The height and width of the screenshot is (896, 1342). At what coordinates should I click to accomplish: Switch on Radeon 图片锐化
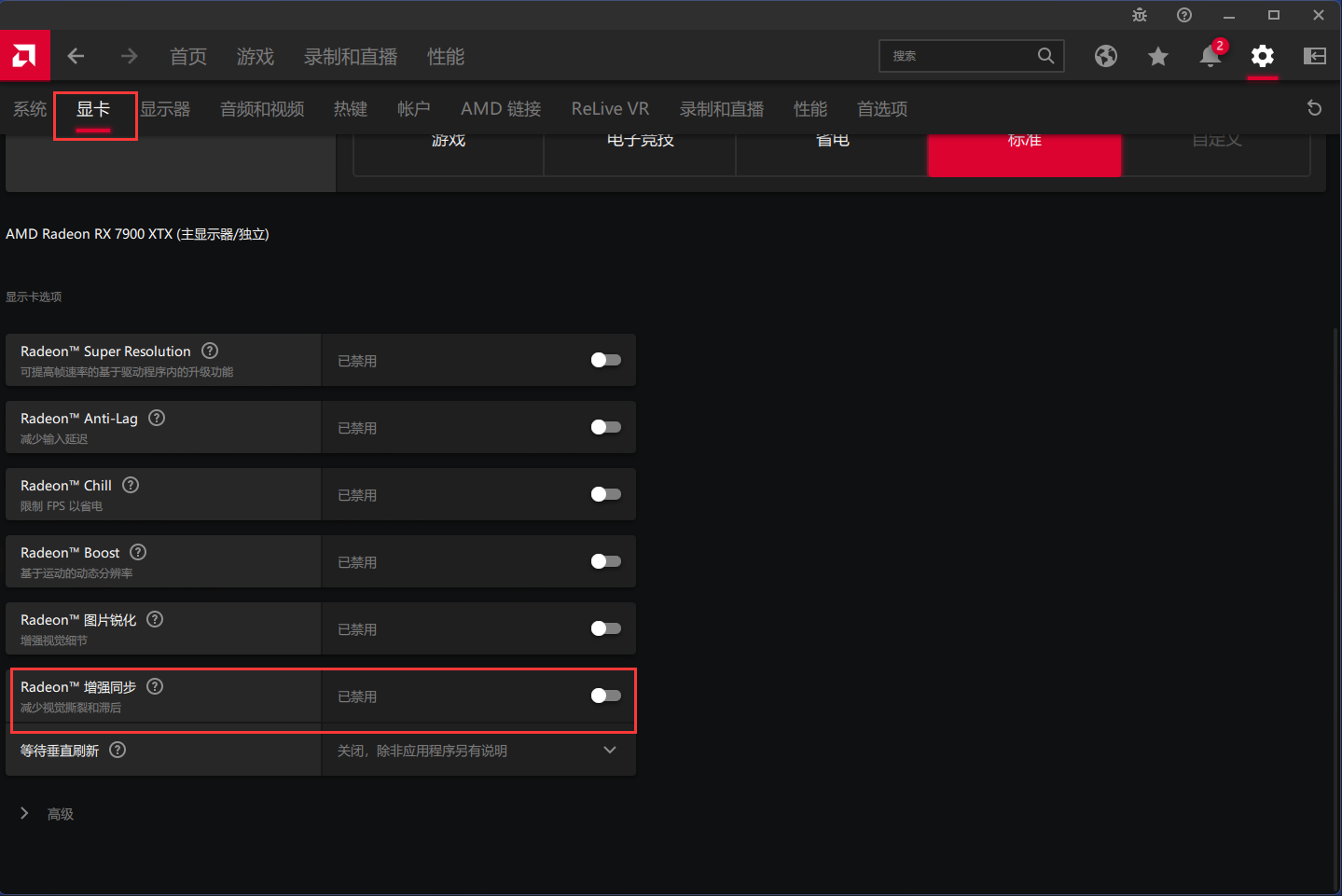(606, 628)
